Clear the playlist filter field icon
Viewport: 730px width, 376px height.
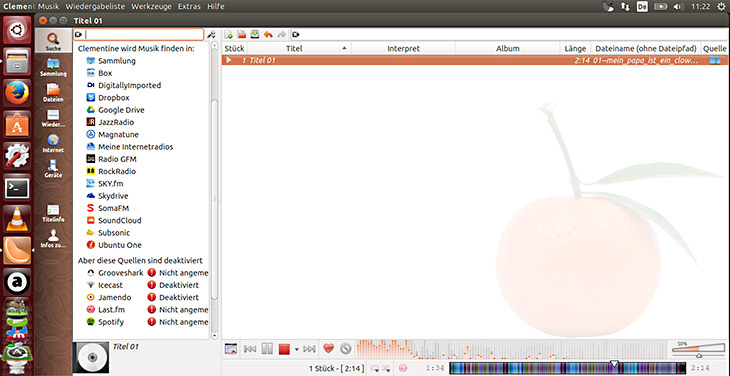tap(296, 34)
